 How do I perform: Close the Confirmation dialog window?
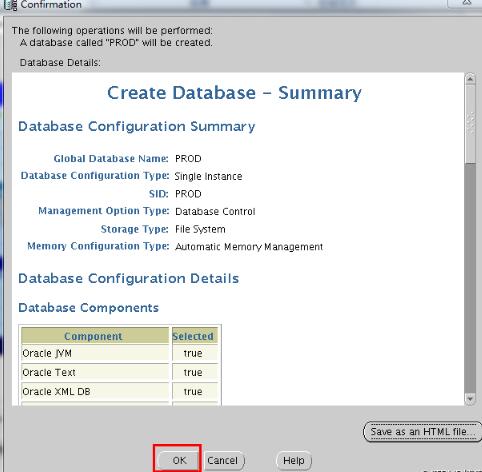(467, 3)
